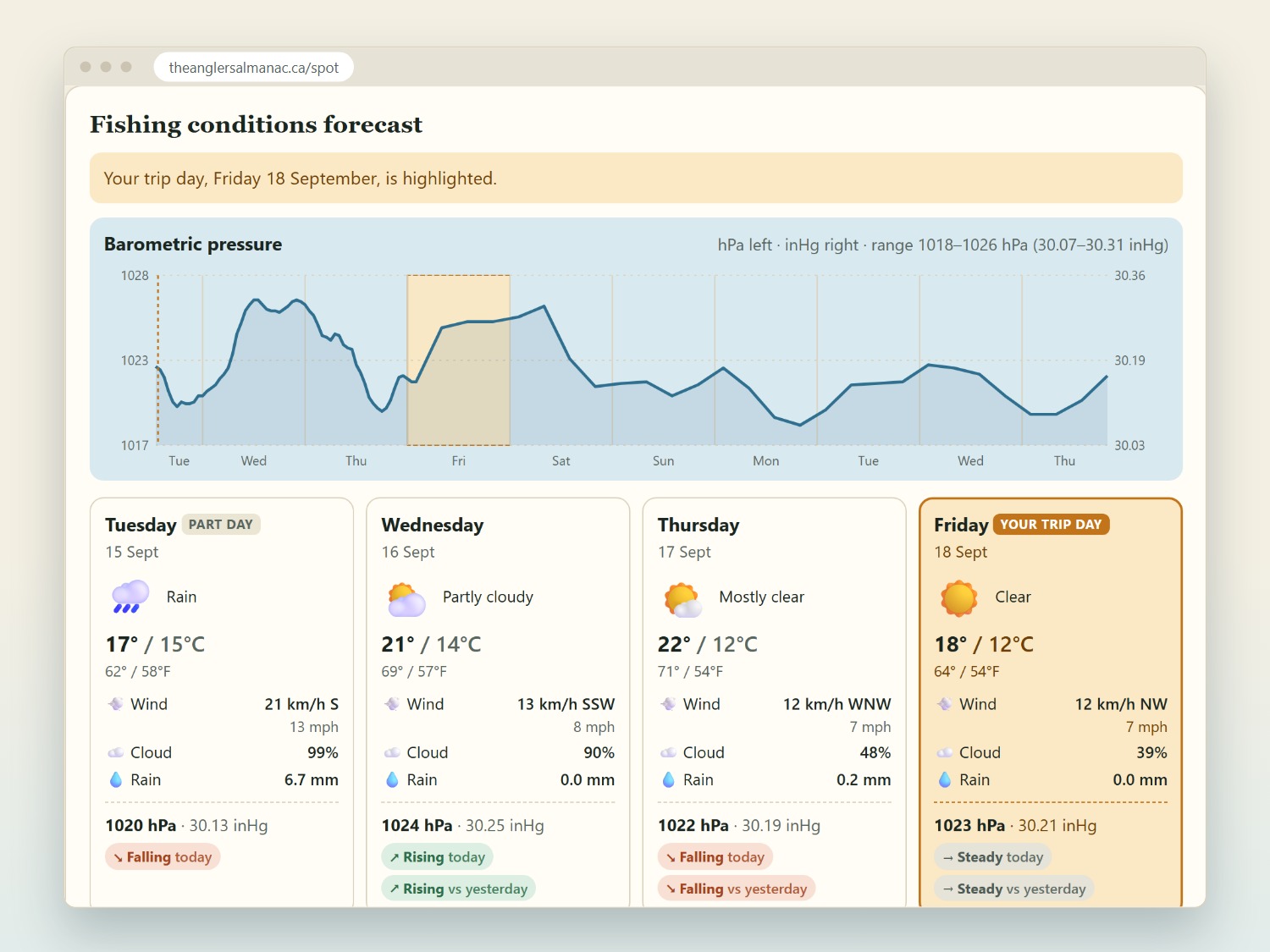Image resolution: width=1270 pixels, height=952 pixels.
Task: Click the 1022 hPa pressure reading
Action: click(693, 825)
